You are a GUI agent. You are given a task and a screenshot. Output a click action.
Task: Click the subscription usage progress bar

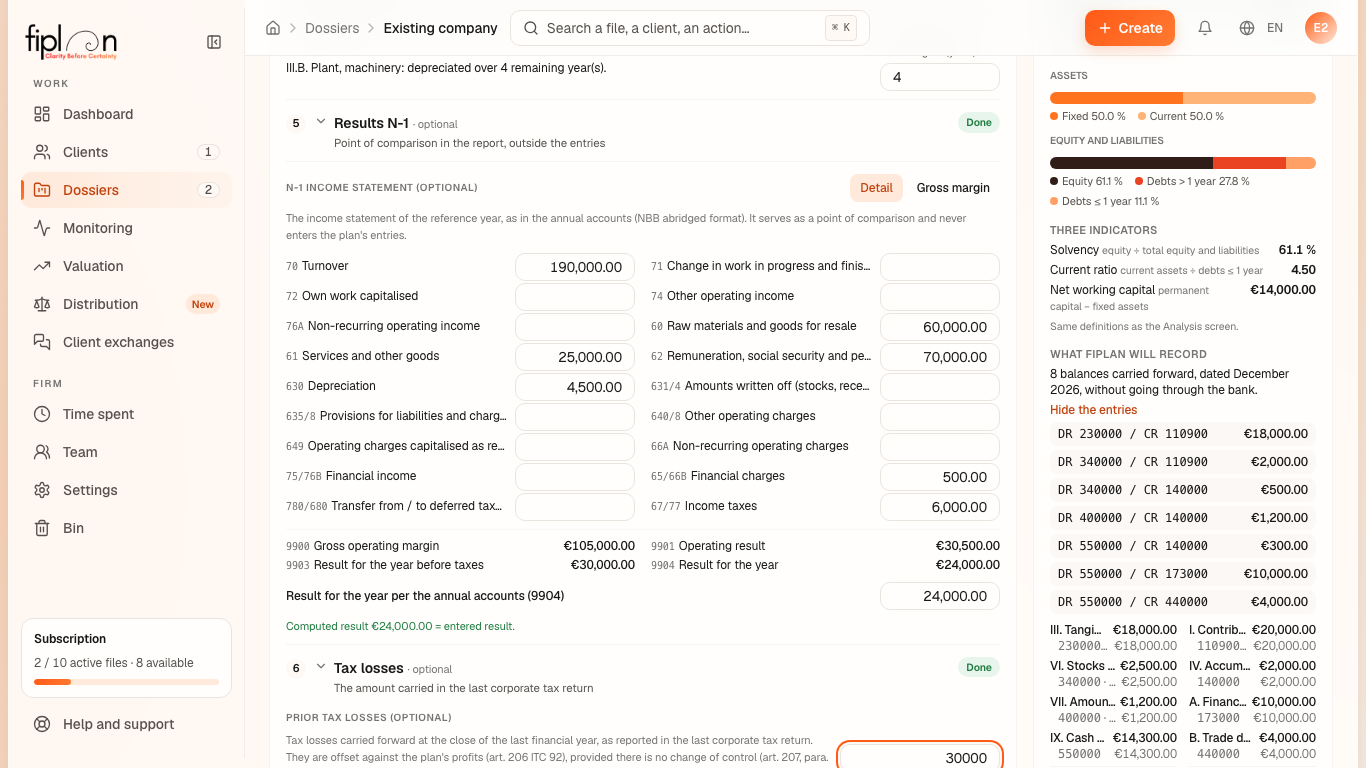[x=126, y=682]
